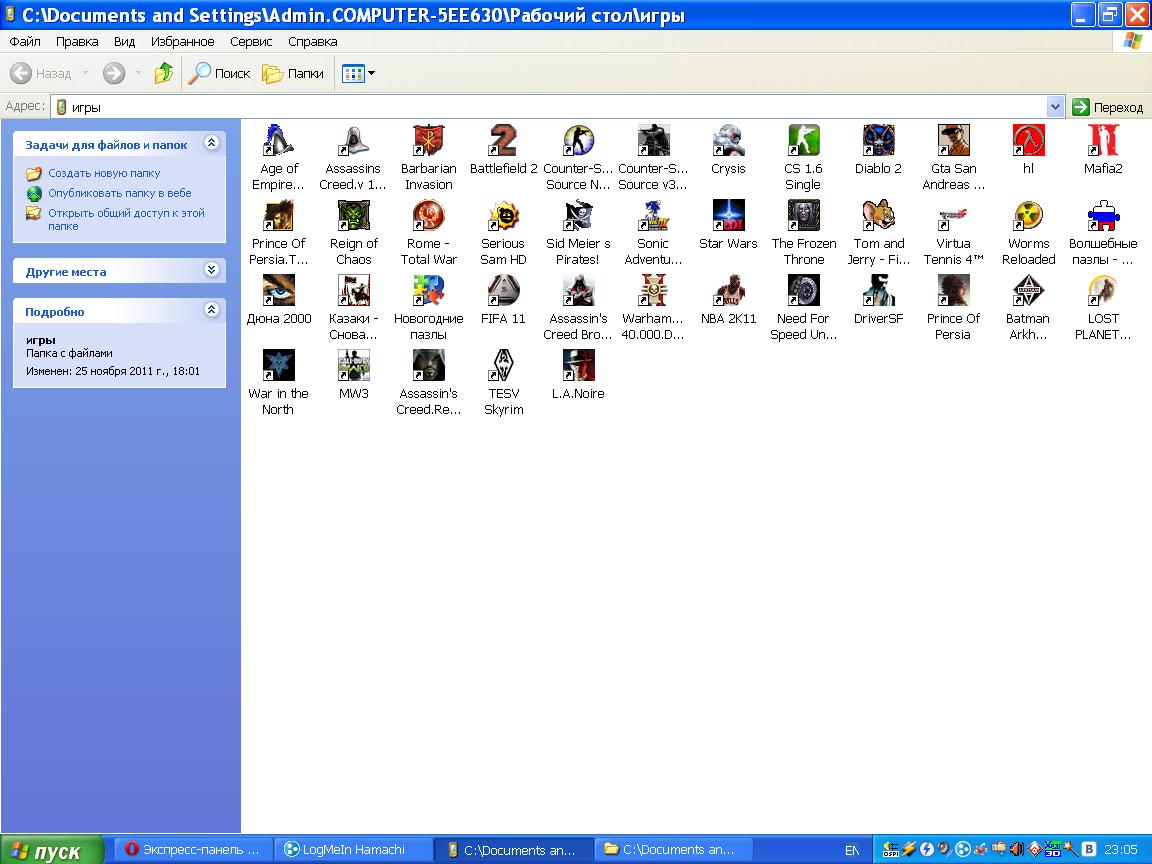
Task: Select the Gta San Andreas shortcut
Action: pyautogui.click(x=953, y=140)
